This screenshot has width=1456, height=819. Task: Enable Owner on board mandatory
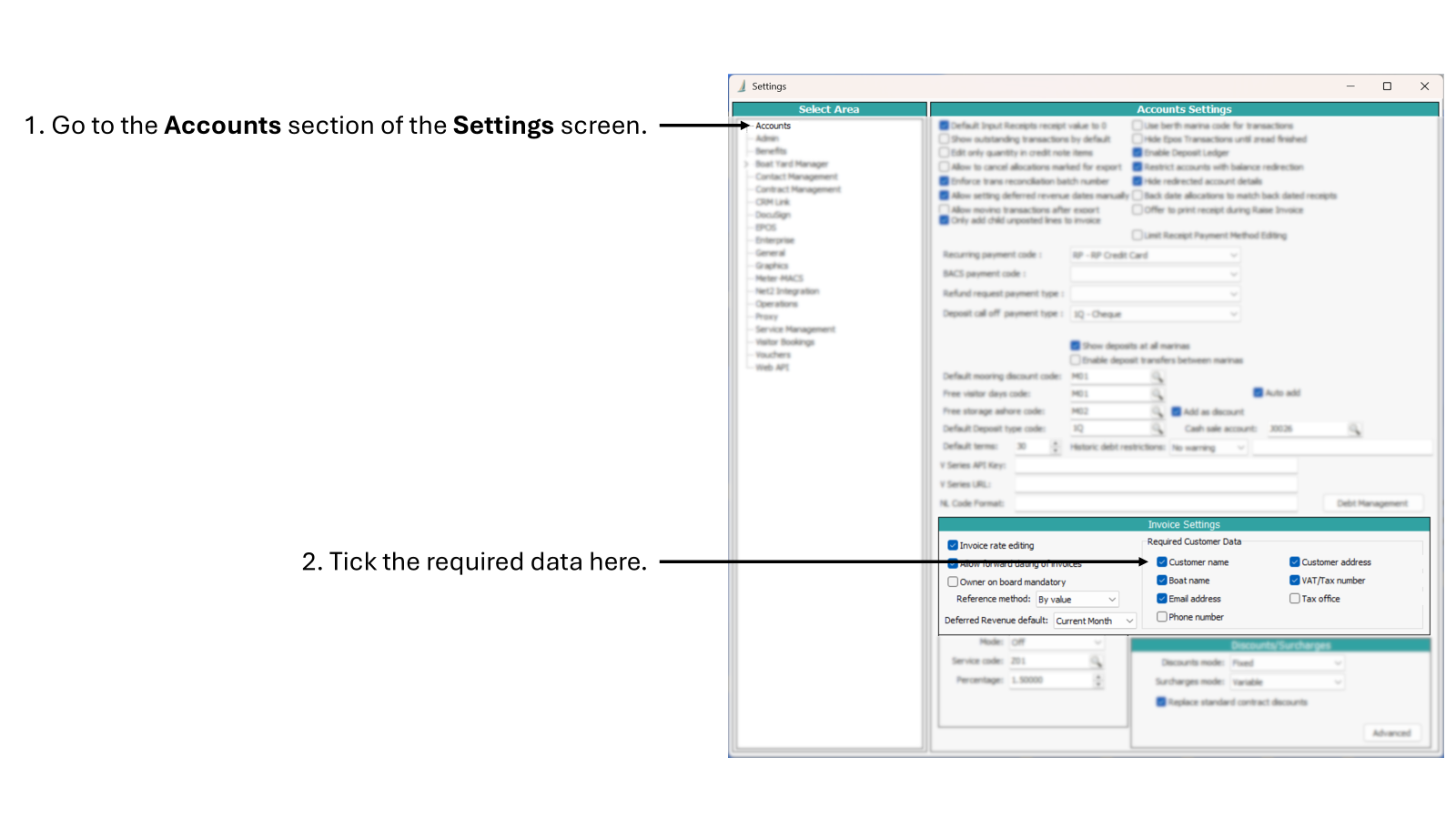pyautogui.click(x=953, y=582)
